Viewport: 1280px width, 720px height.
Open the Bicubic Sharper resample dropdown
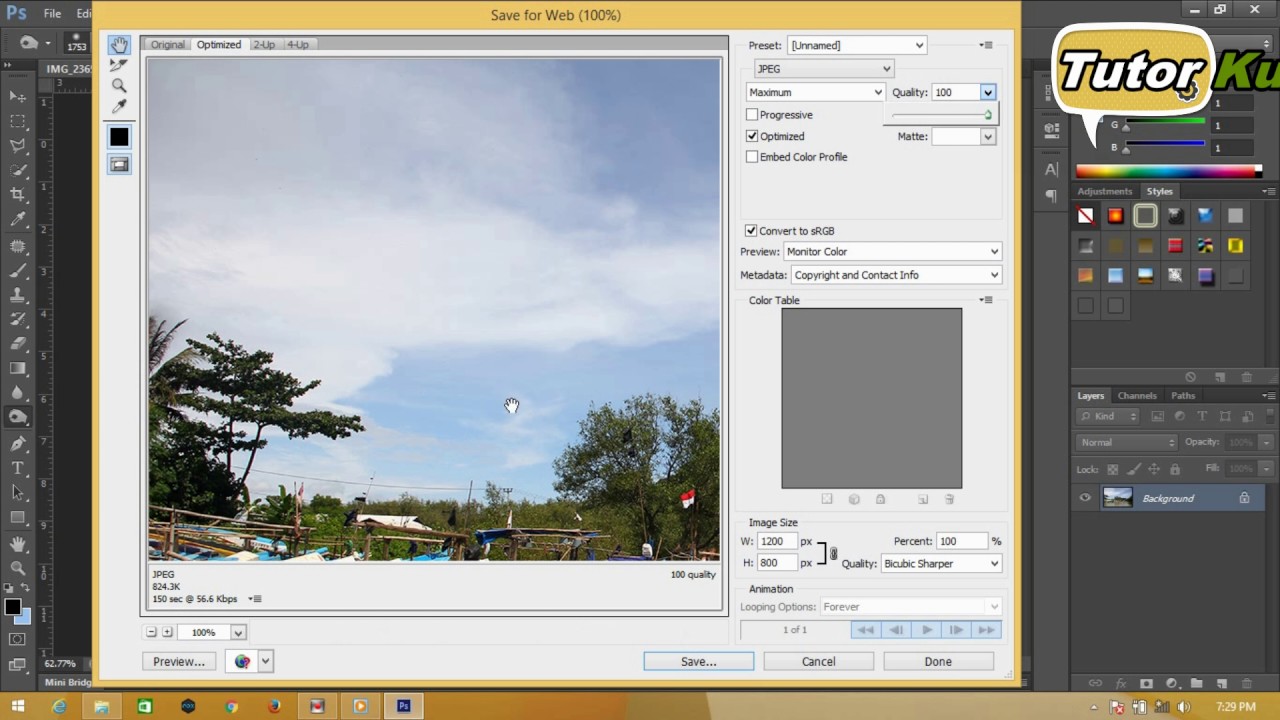point(941,564)
